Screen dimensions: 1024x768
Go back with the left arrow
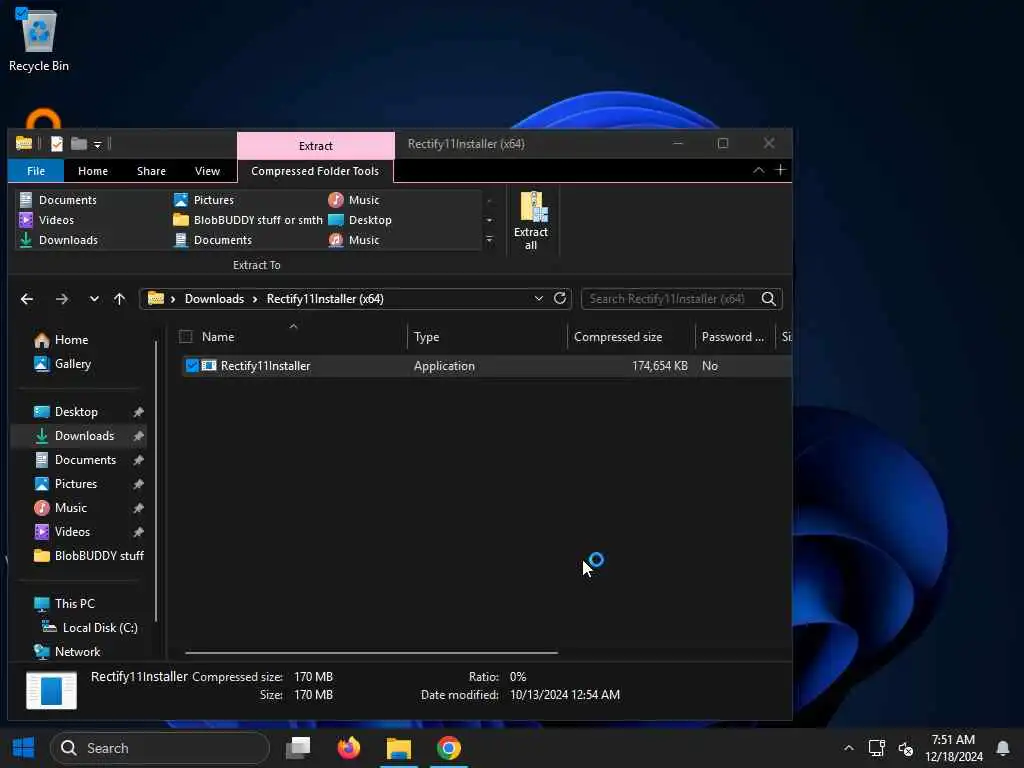pos(27,299)
